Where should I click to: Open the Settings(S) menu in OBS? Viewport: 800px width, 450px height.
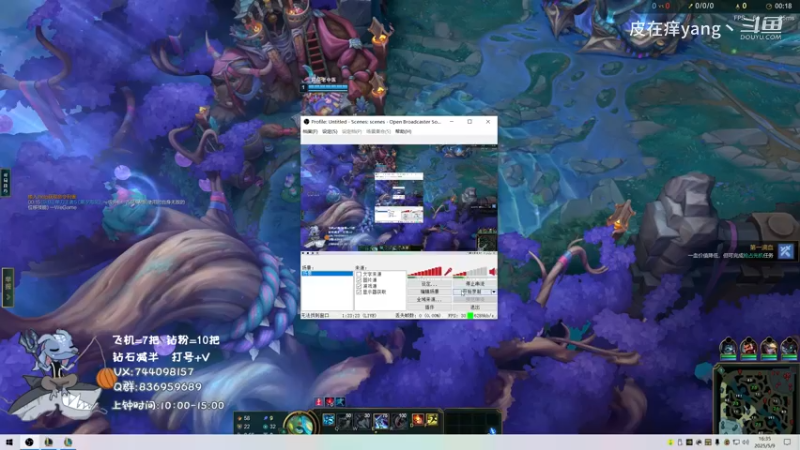pyautogui.click(x=330, y=132)
